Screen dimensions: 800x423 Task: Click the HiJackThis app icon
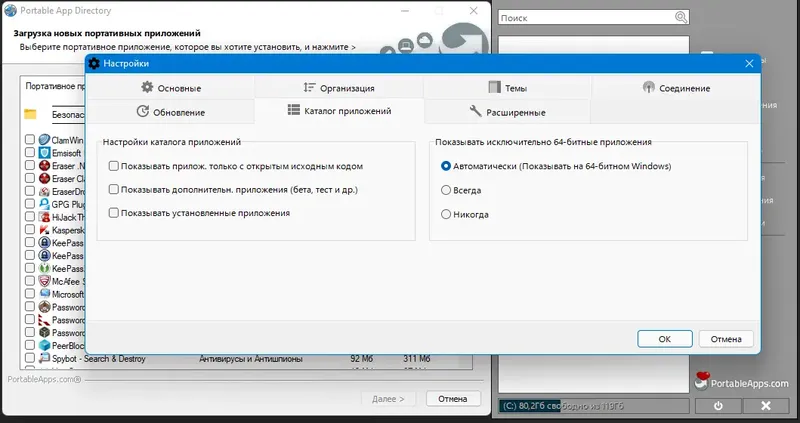(x=44, y=217)
